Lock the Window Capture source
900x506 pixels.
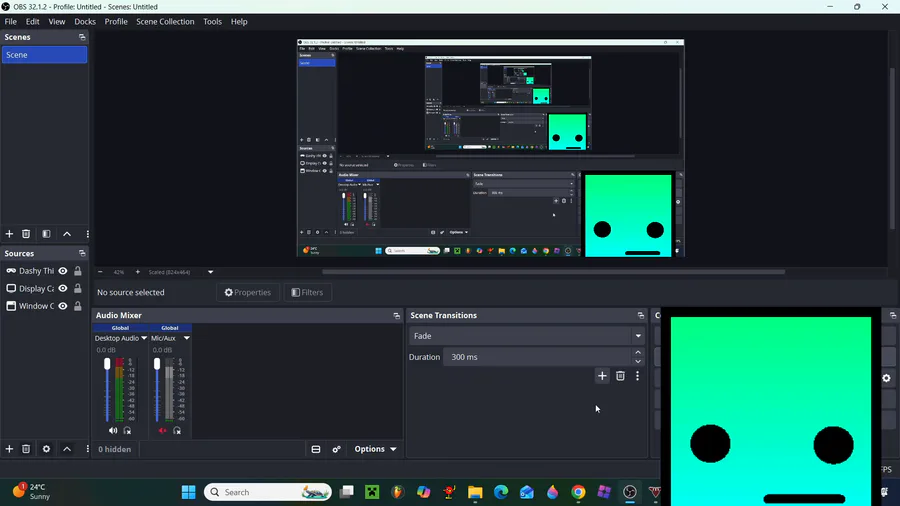point(77,306)
